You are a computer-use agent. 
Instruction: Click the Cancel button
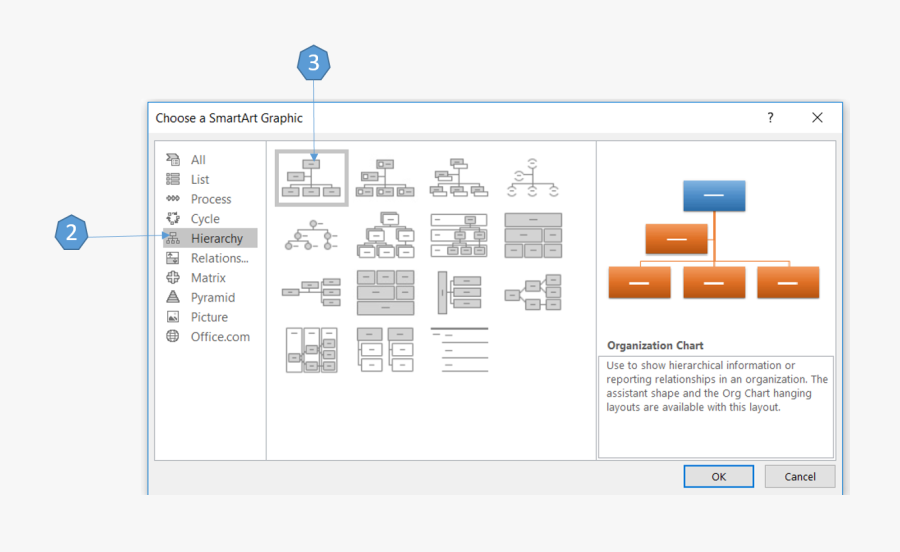click(x=800, y=476)
